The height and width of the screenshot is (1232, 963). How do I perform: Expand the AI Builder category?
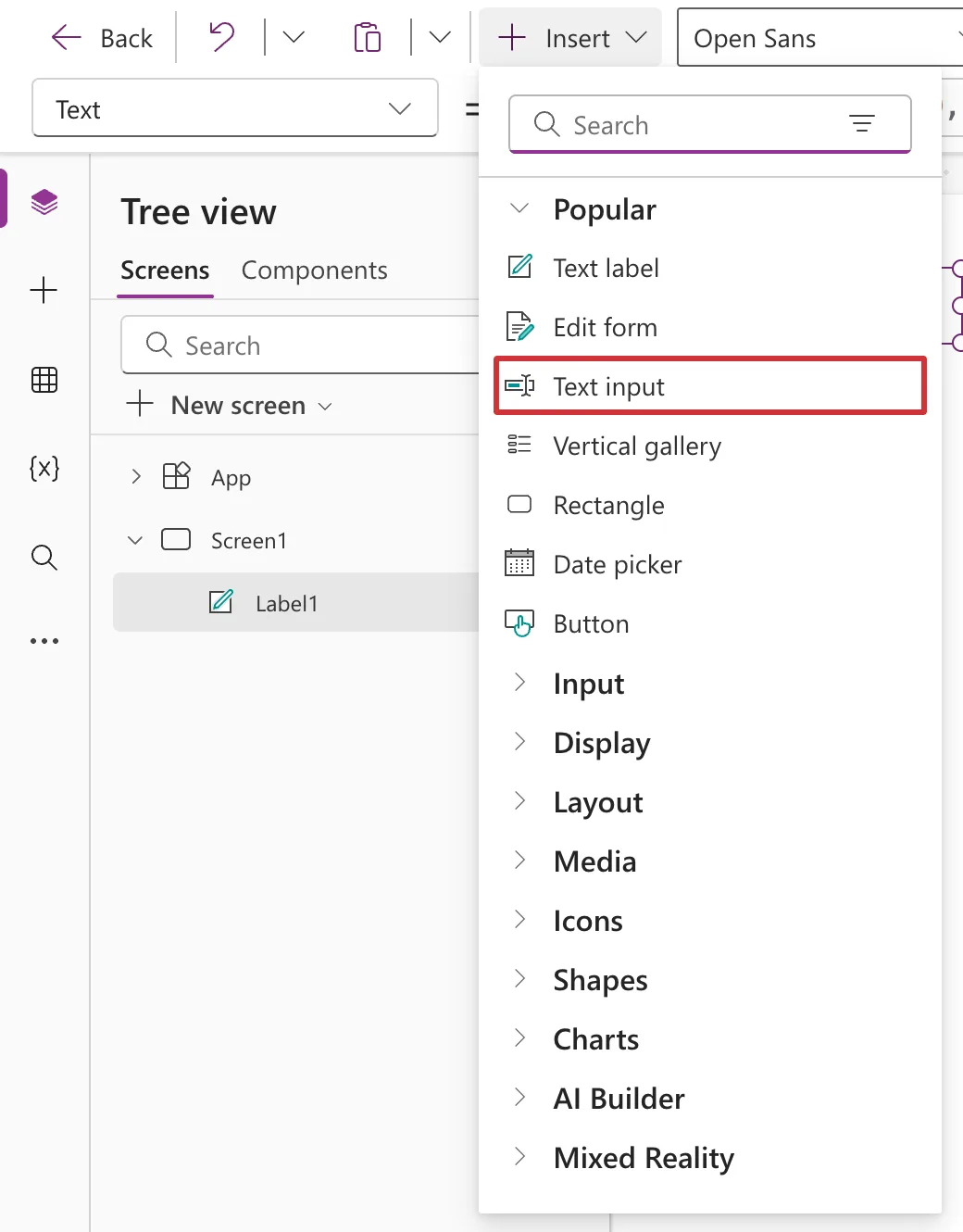point(520,1098)
